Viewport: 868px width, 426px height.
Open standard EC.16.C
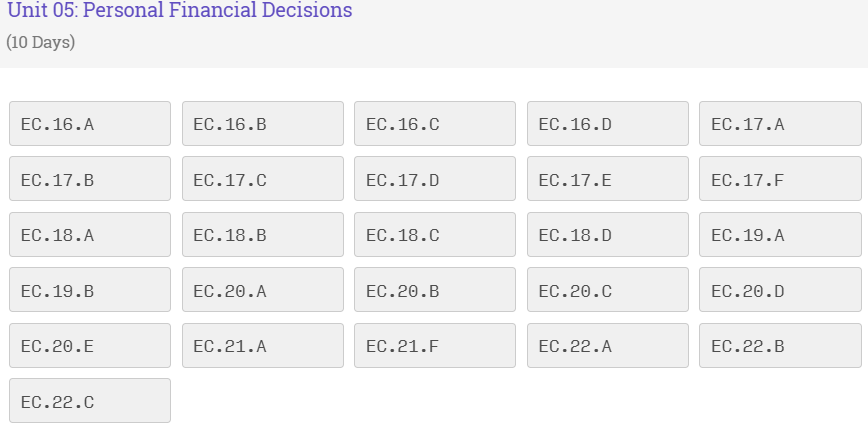pyautogui.click(x=435, y=124)
